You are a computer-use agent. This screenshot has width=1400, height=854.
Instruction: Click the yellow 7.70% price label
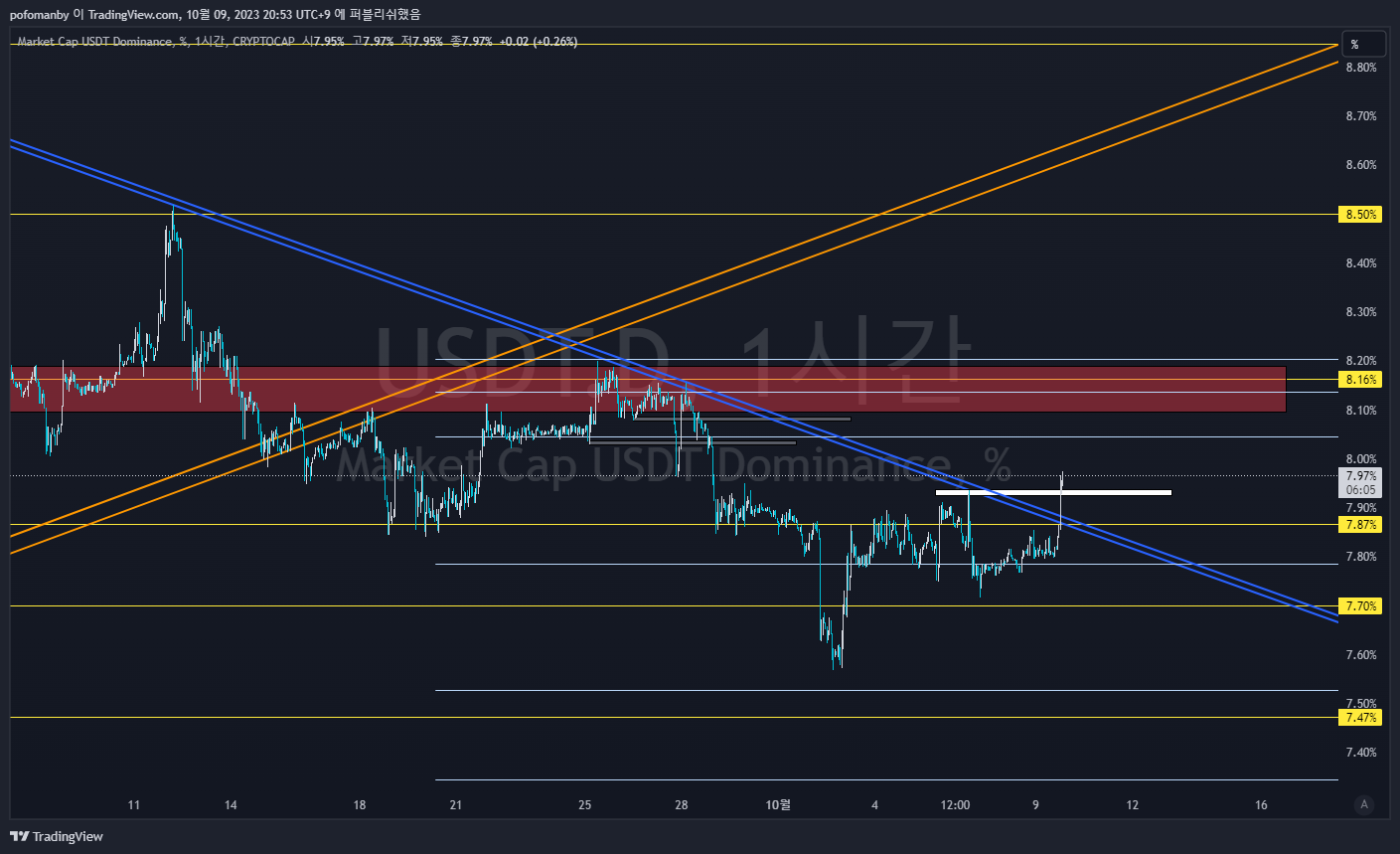point(1360,605)
